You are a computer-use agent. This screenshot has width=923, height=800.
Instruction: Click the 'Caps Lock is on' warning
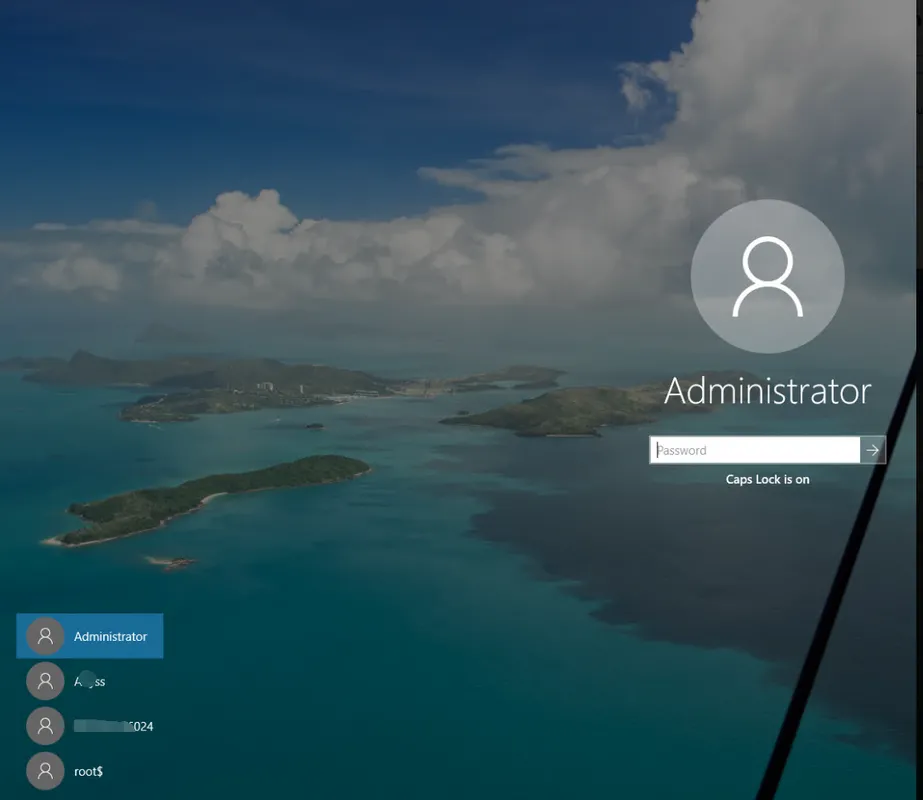point(767,480)
